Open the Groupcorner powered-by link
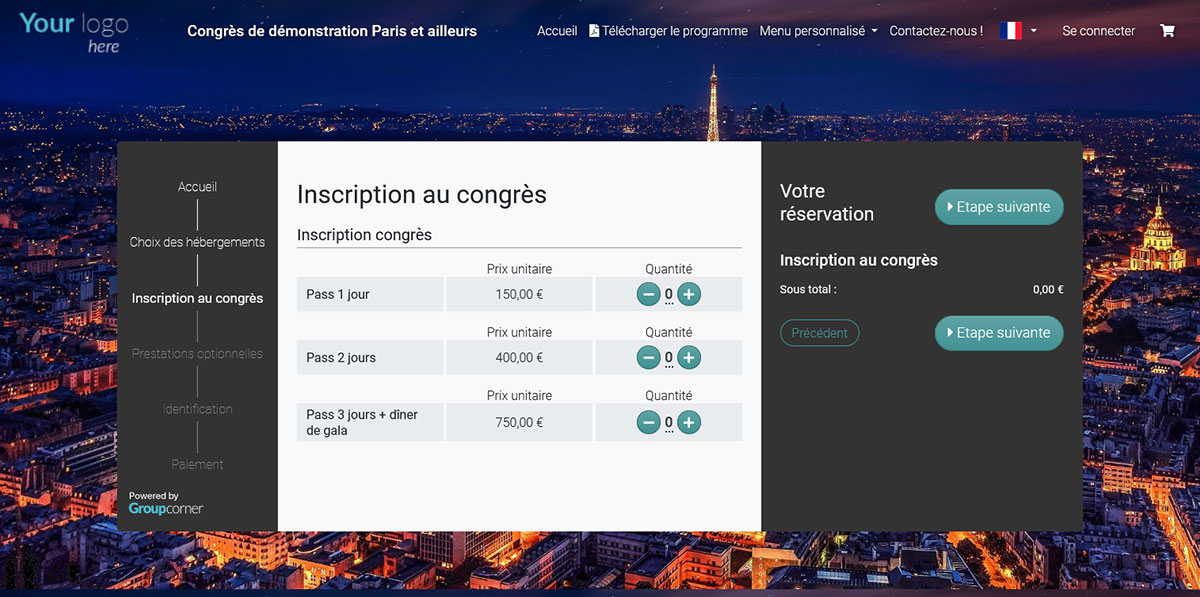 [165, 503]
